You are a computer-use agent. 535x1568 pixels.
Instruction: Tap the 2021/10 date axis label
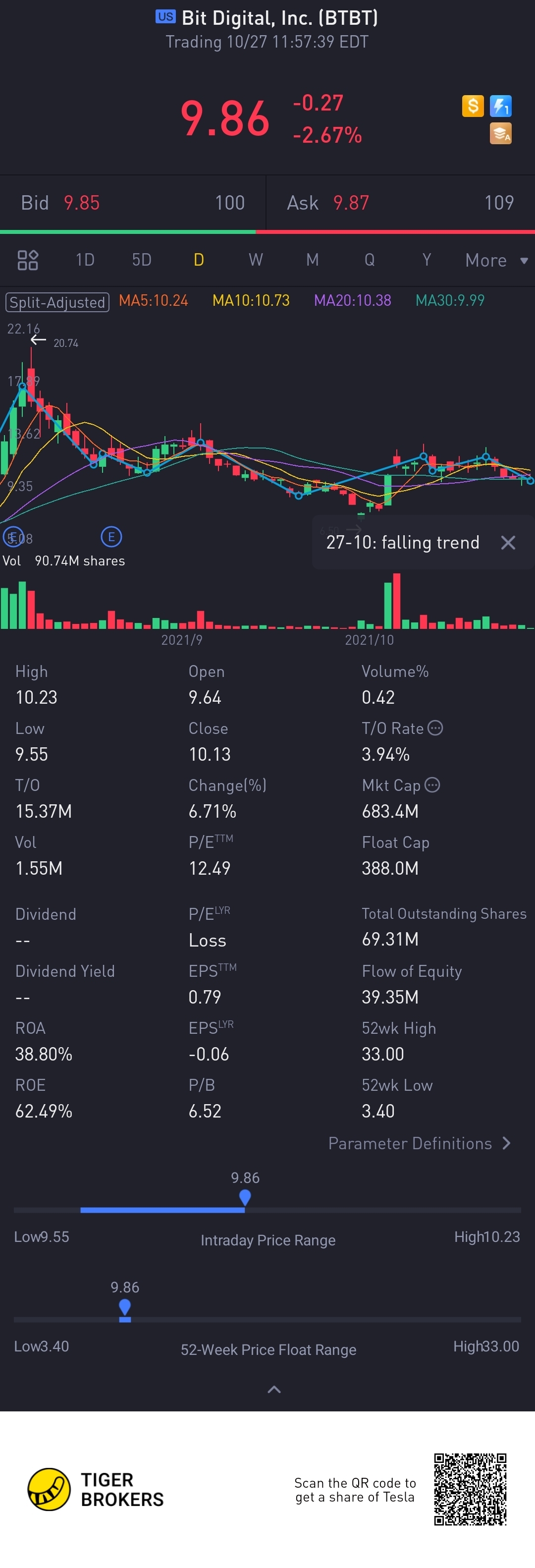pyautogui.click(x=370, y=640)
